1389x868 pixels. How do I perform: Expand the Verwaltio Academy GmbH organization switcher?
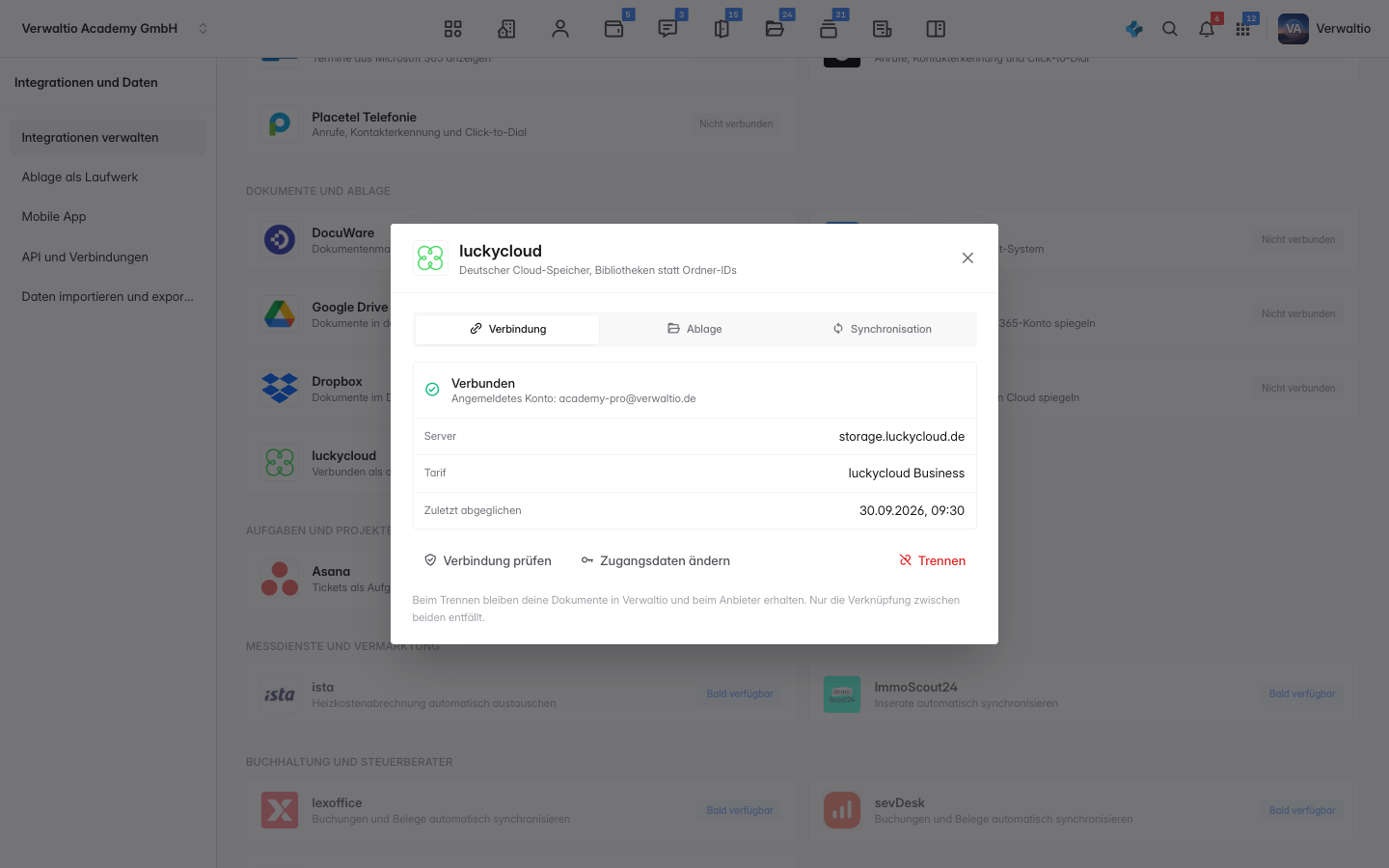115,29
